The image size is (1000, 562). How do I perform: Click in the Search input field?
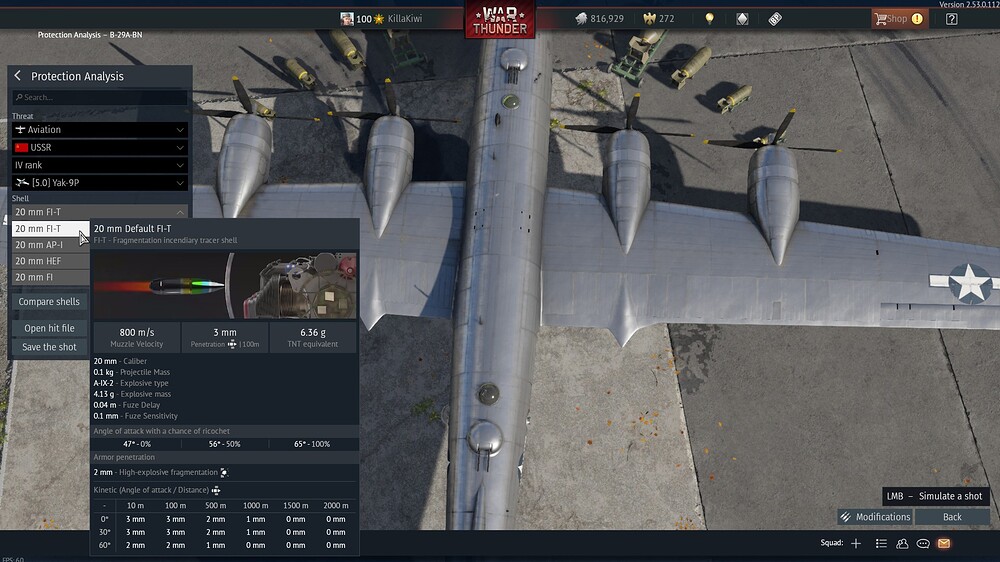(x=99, y=98)
